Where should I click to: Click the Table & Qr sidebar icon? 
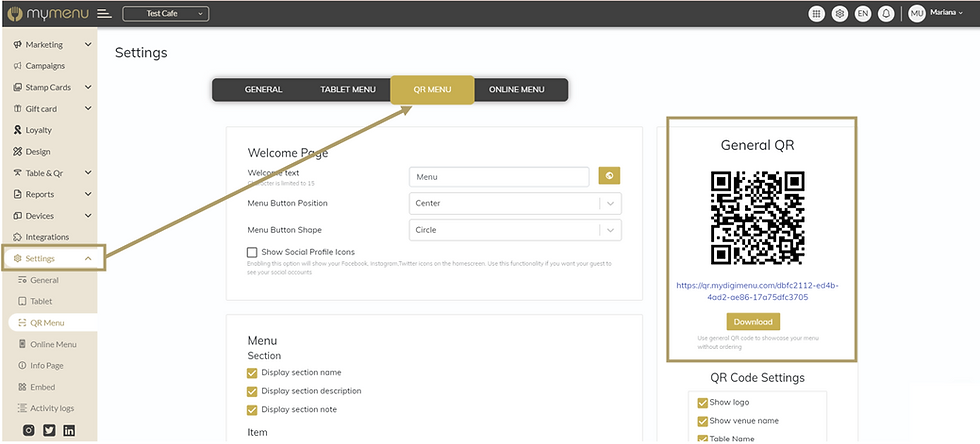[x=18, y=173]
